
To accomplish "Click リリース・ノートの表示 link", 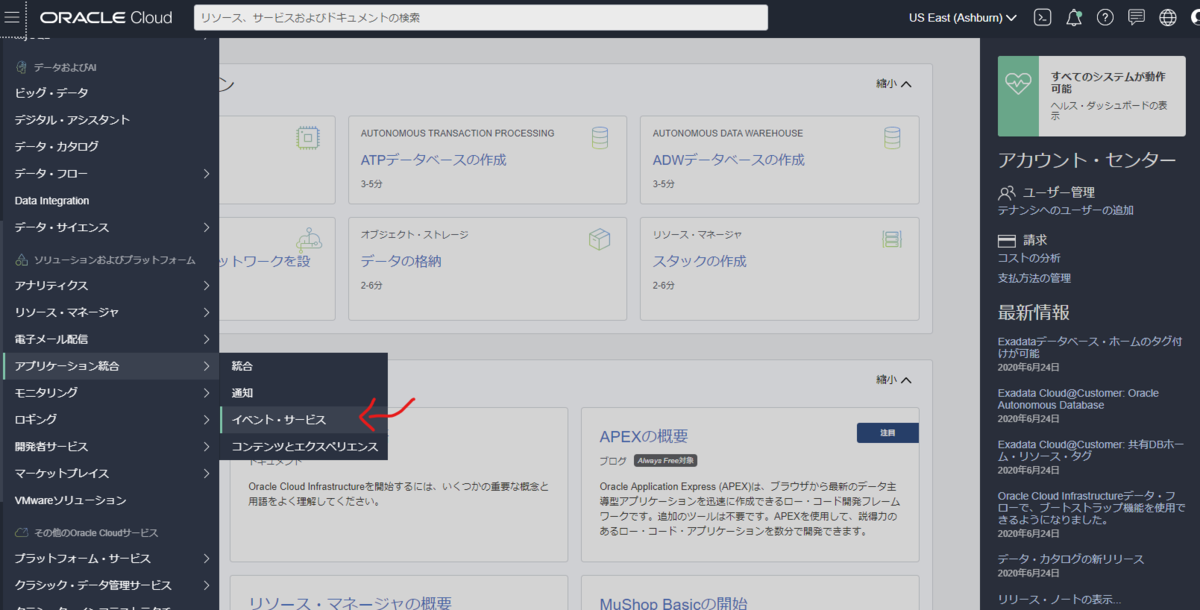I will pyautogui.click(x=1059, y=600).
